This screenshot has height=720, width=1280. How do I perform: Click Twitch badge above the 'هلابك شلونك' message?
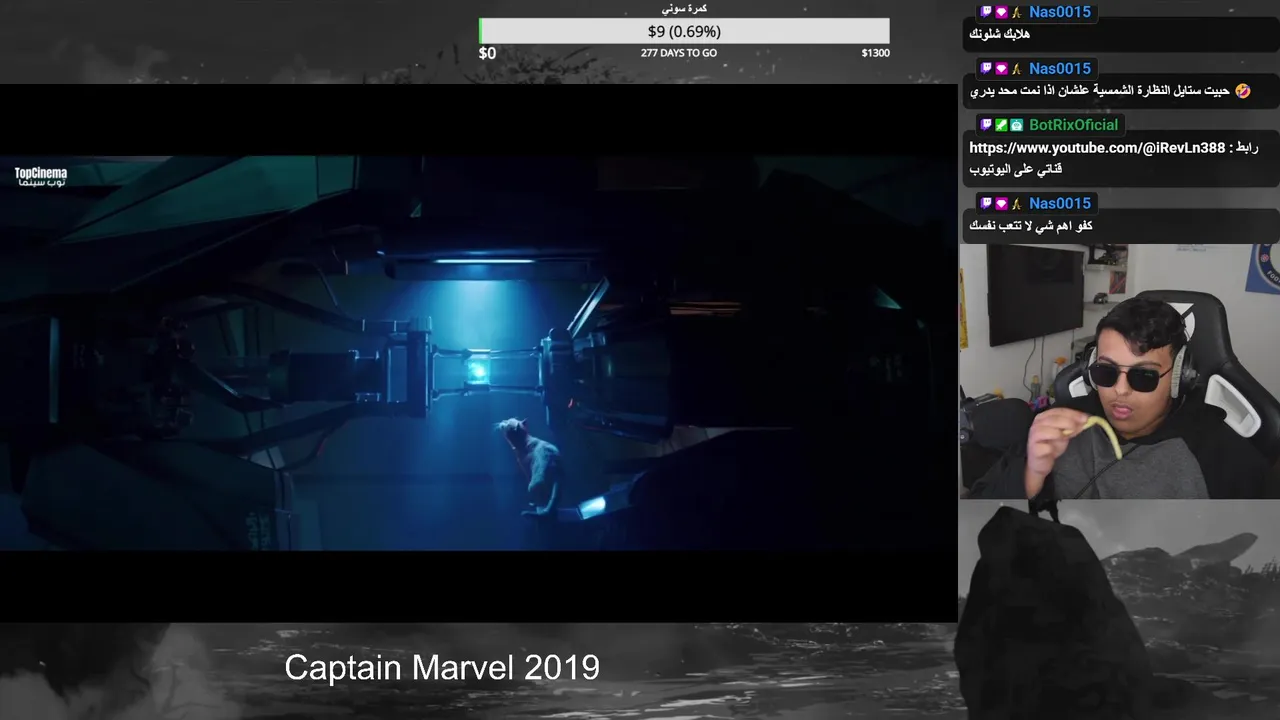point(986,12)
